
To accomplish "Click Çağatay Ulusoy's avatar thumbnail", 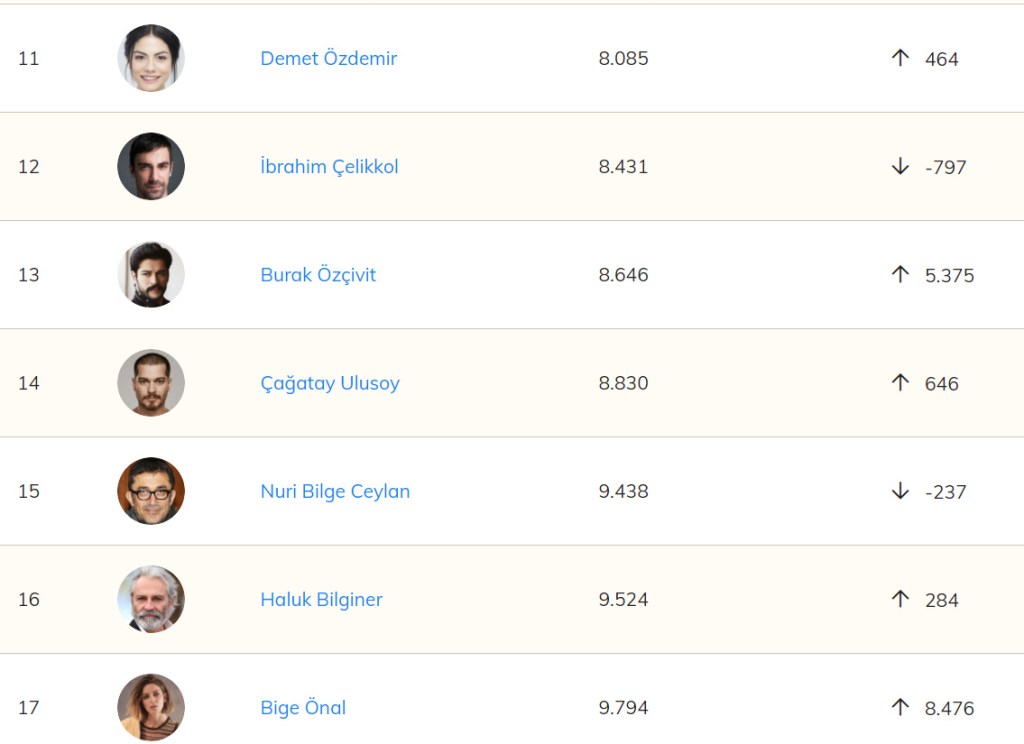I will [x=151, y=382].
